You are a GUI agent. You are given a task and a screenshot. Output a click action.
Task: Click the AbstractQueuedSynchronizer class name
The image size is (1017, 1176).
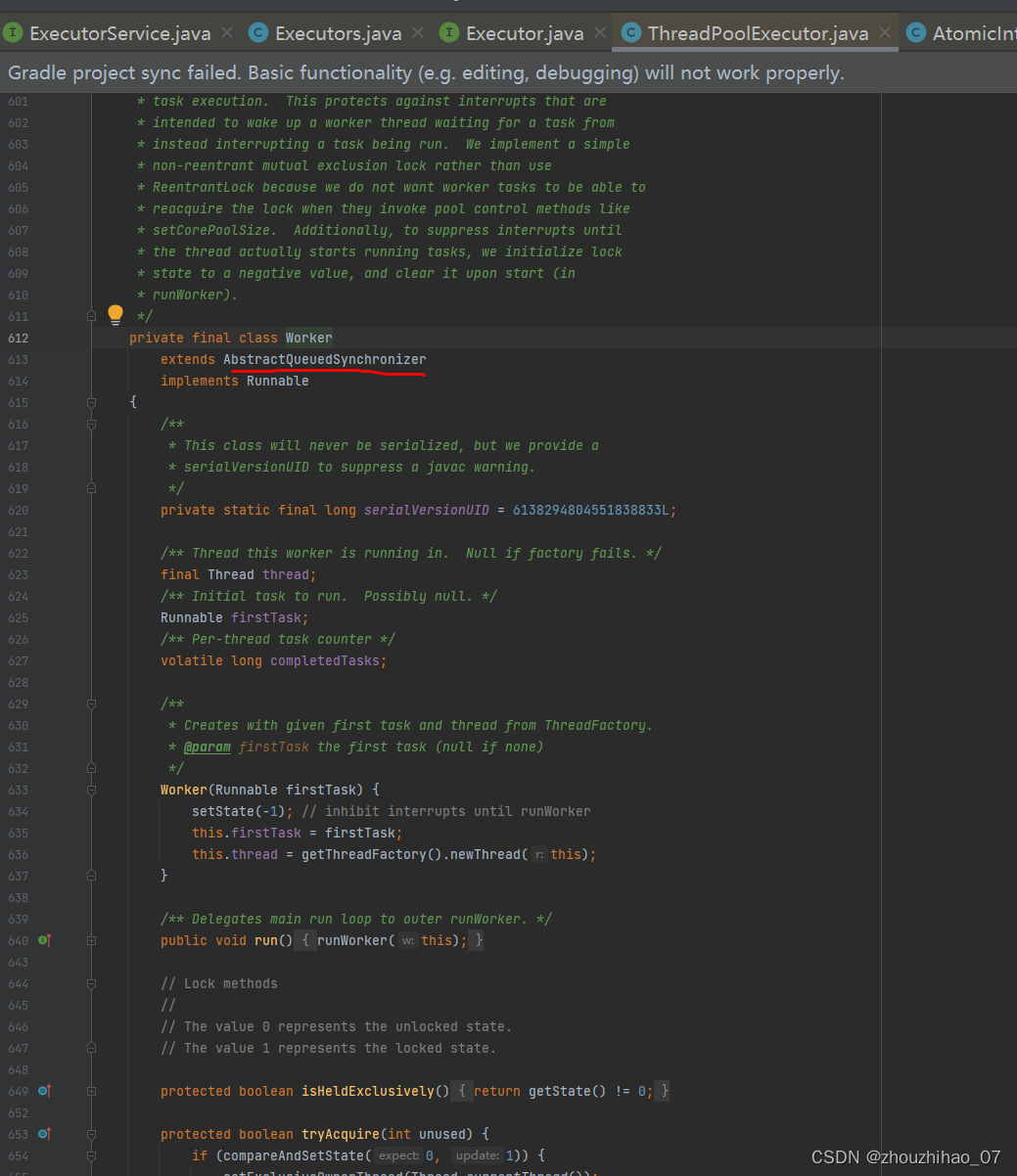[x=325, y=359]
